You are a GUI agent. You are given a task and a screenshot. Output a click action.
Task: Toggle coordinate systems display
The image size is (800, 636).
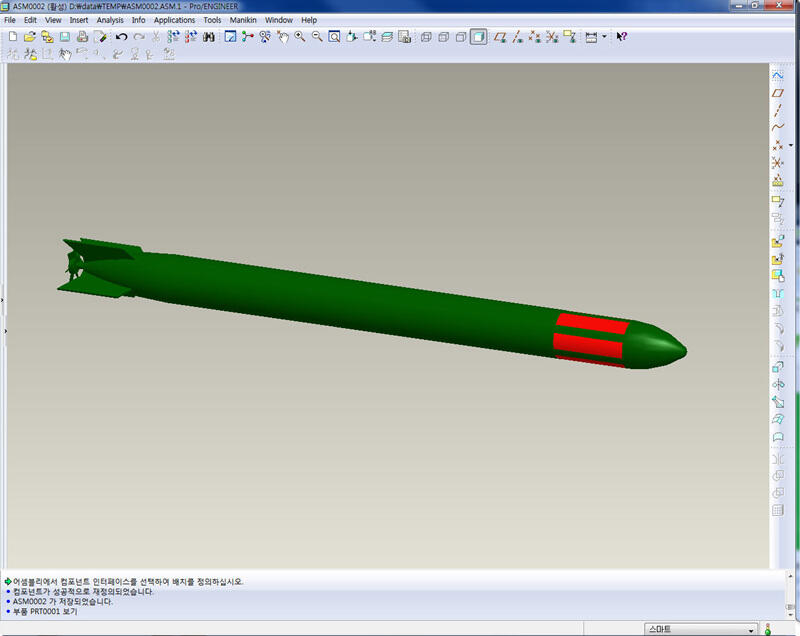click(552, 37)
